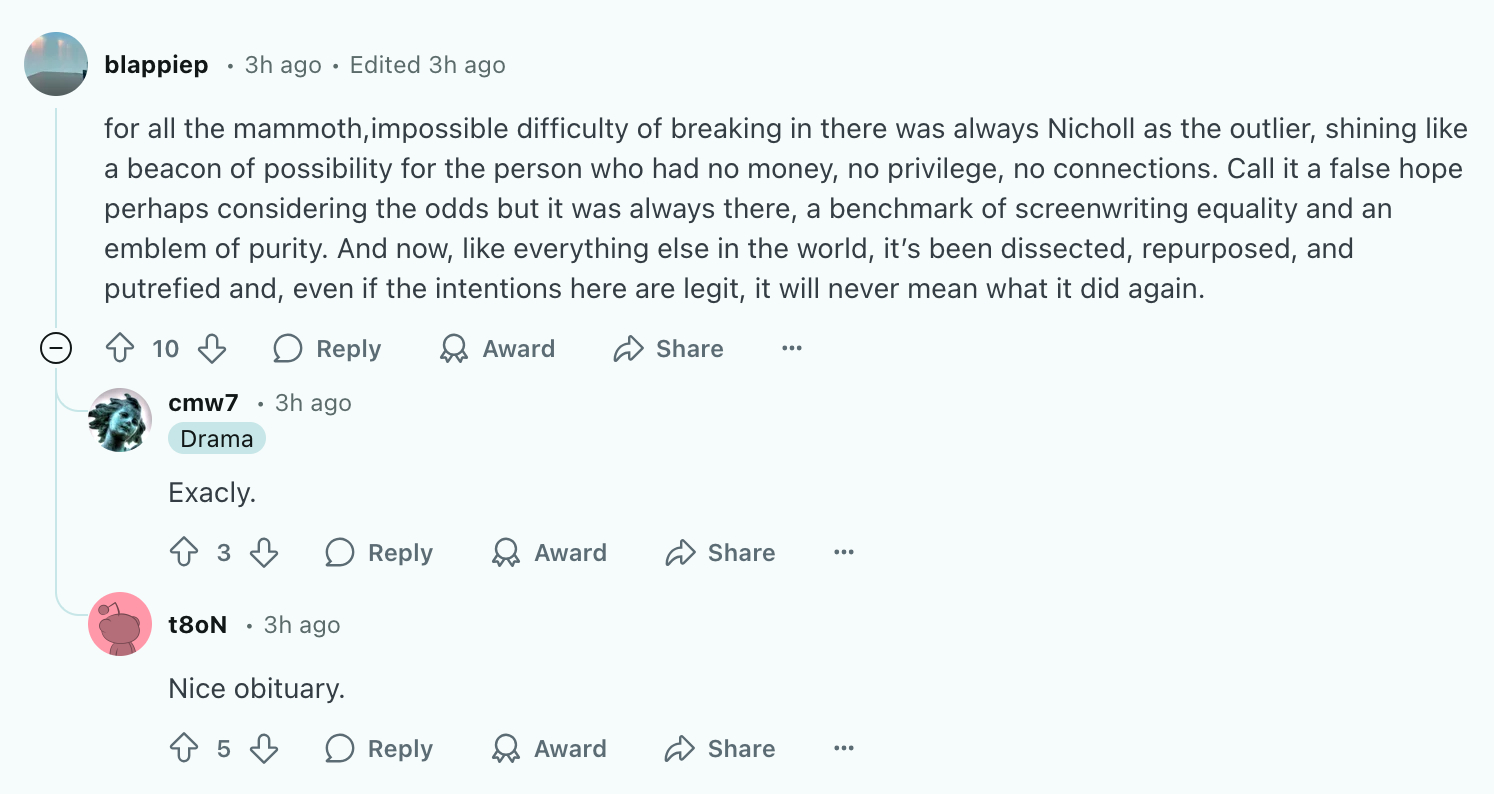This screenshot has width=1494, height=794.
Task: Upvote blappiep's comment
Action: (x=120, y=349)
